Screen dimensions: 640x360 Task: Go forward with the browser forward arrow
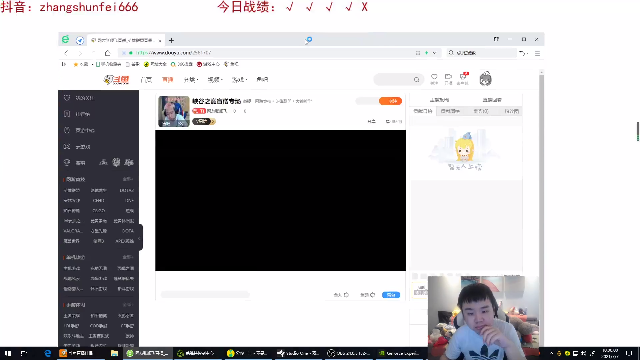pos(80,53)
